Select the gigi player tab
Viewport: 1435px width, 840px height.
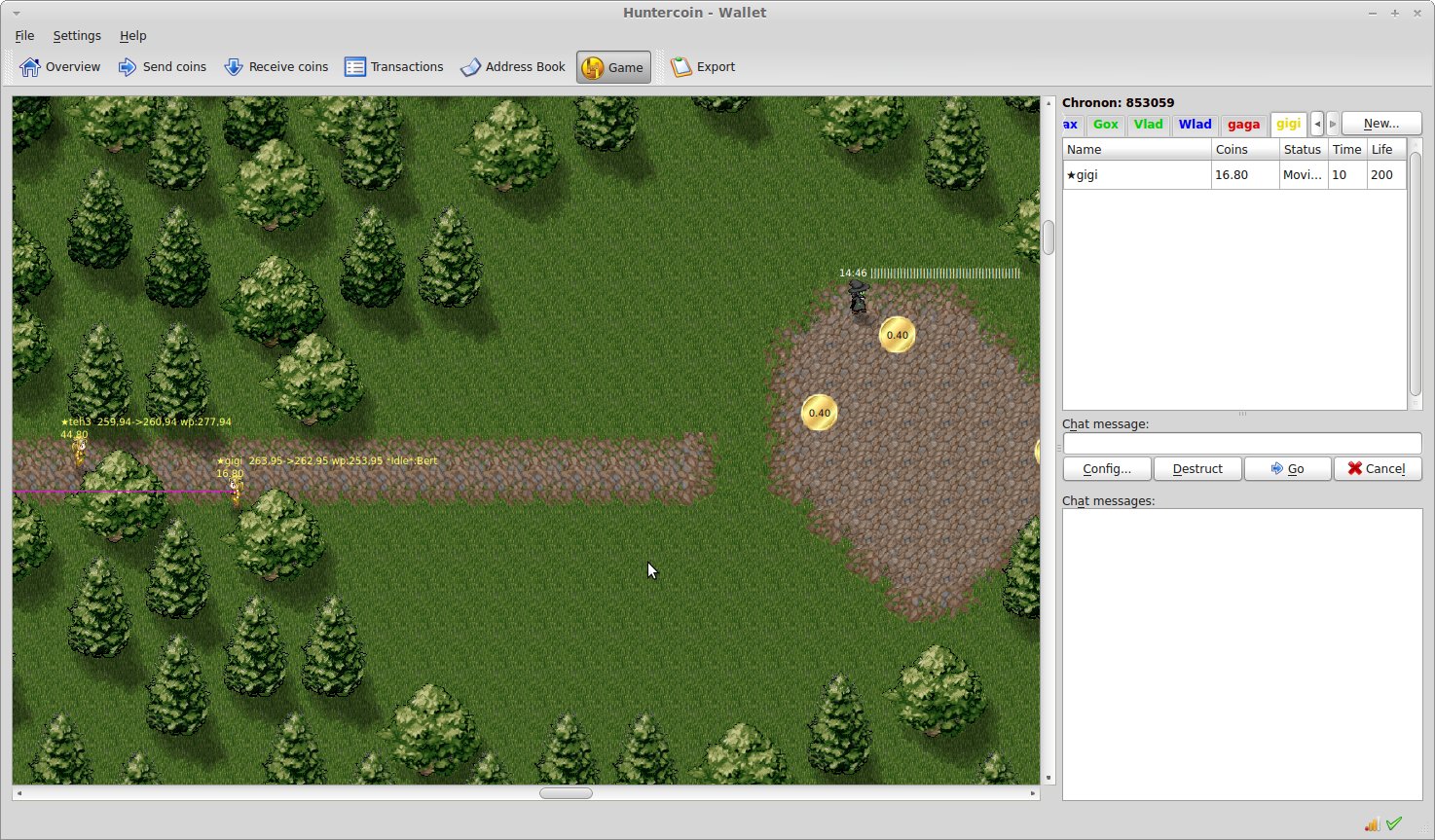click(1288, 124)
